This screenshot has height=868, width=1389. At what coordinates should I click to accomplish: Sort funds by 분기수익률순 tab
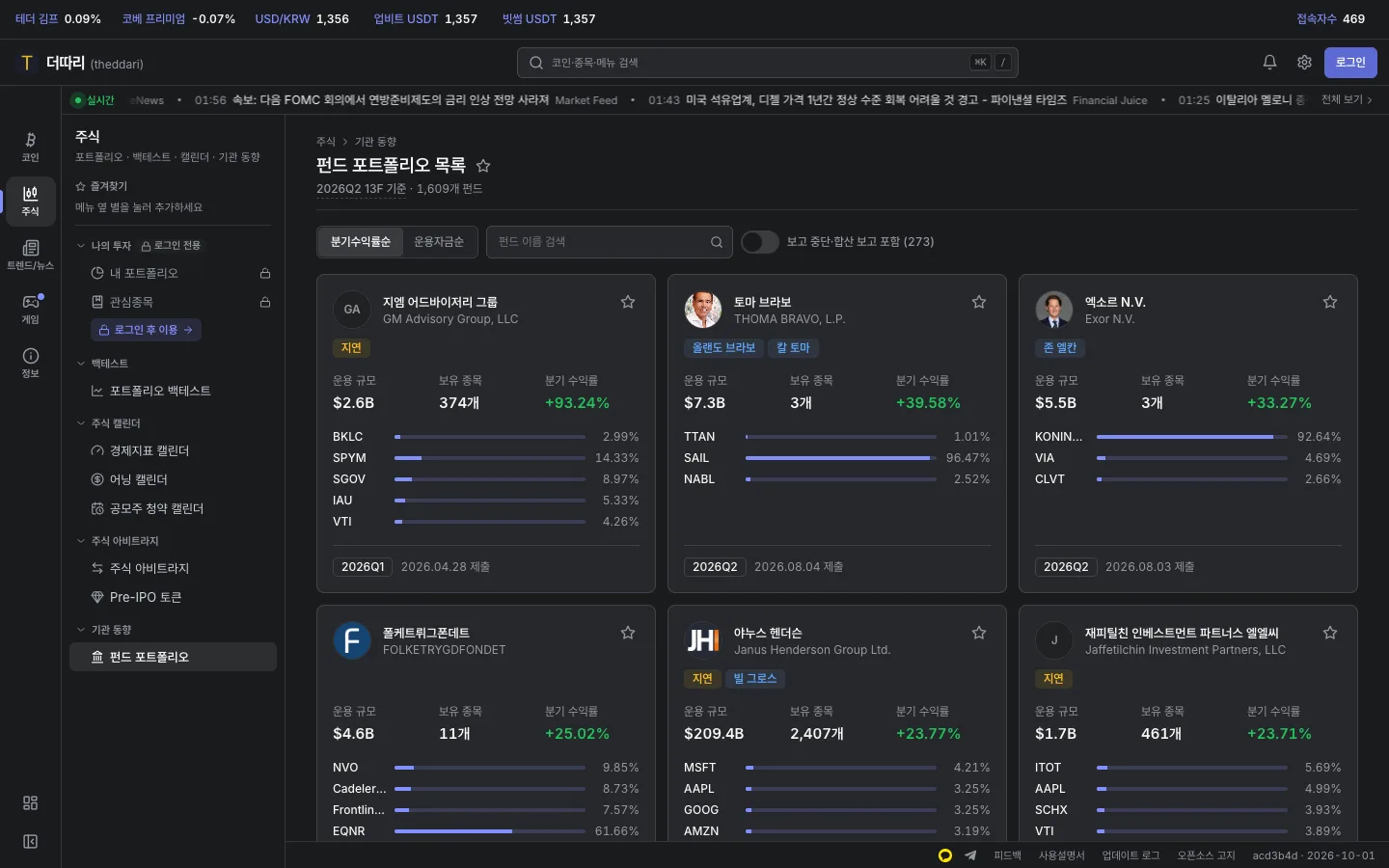(x=361, y=242)
